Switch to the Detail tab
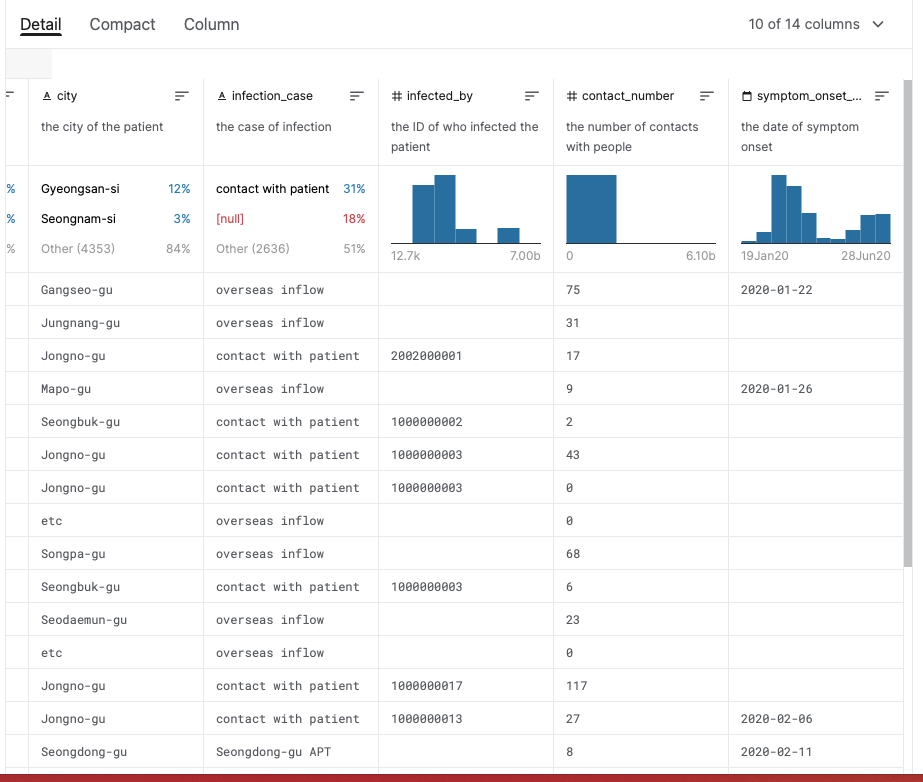 (41, 24)
